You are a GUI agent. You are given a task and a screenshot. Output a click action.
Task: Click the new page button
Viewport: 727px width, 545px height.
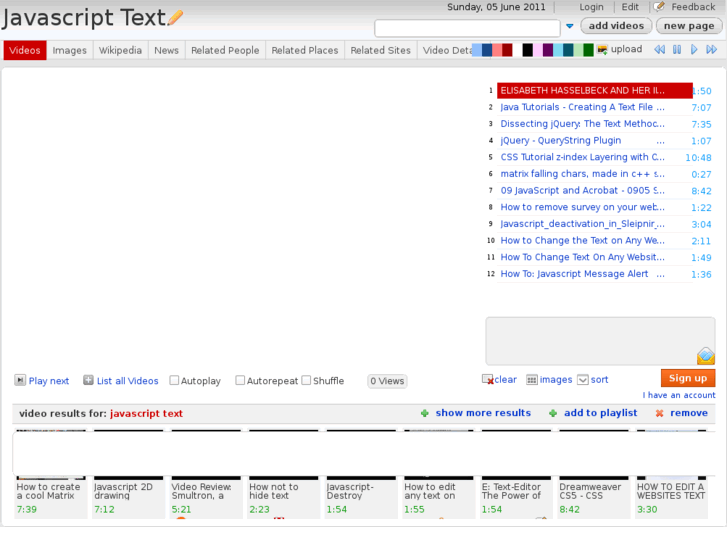click(689, 26)
